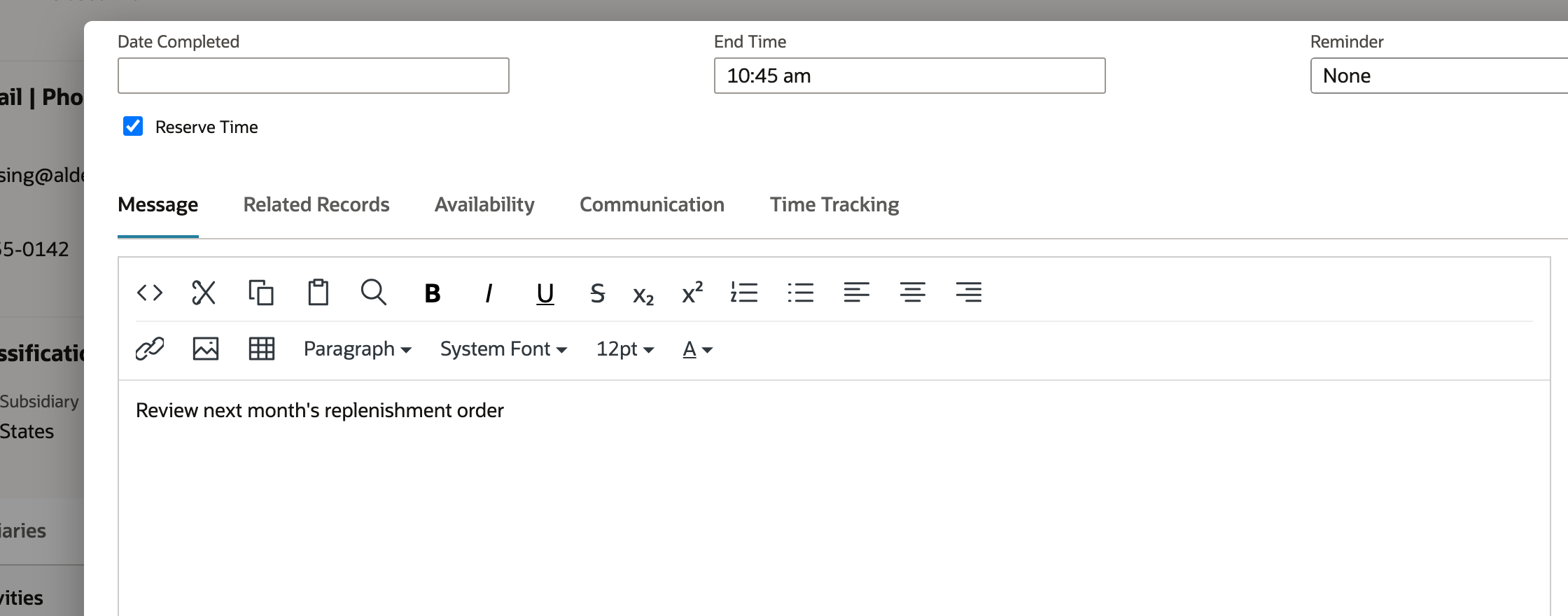Image resolution: width=1568 pixels, height=616 pixels.
Task: Uncheck the Reserve Time checkbox
Action: 133,126
